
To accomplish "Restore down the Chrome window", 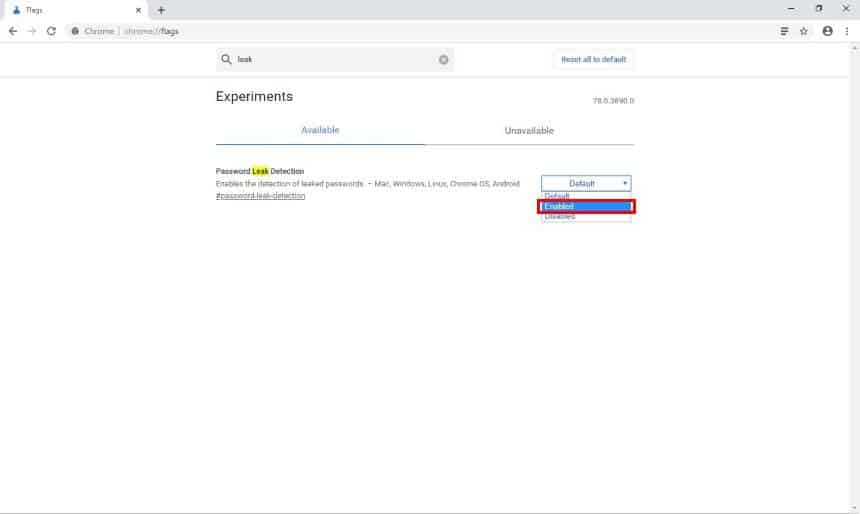I will tap(818, 9).
